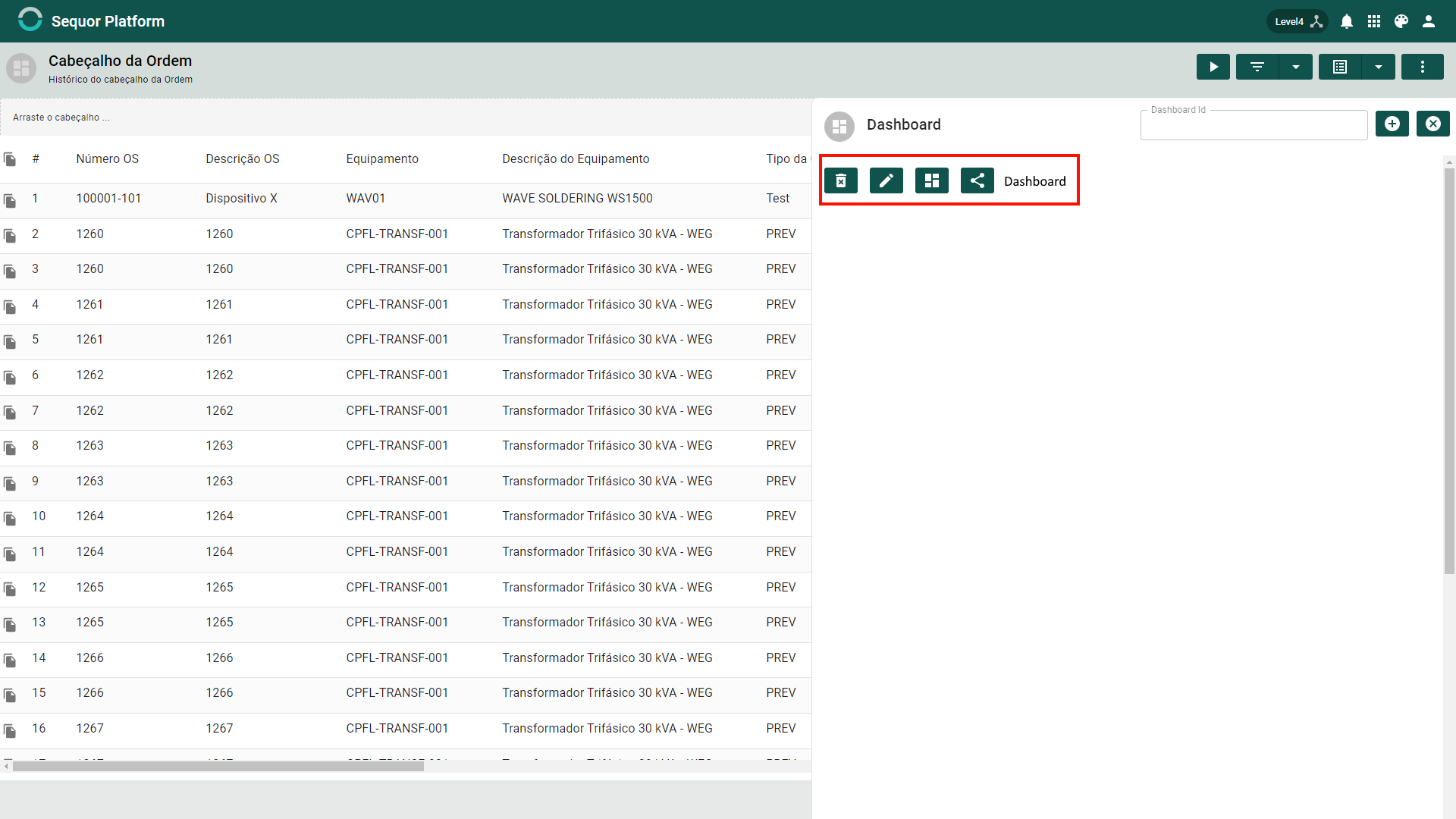Focus the Dashboard Id input field

1254,125
